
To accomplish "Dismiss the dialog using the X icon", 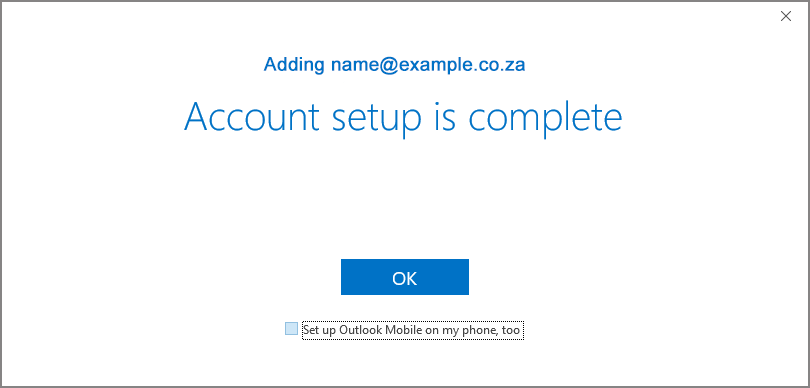I will pyautogui.click(x=786, y=16).
